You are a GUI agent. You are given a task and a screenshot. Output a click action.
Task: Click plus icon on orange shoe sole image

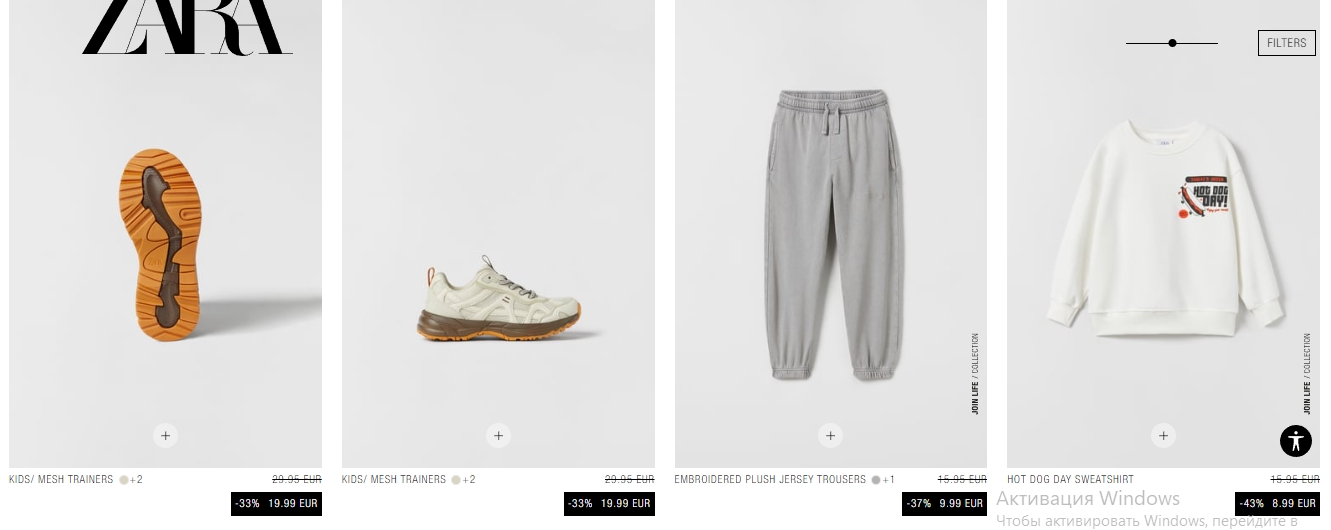coord(166,435)
